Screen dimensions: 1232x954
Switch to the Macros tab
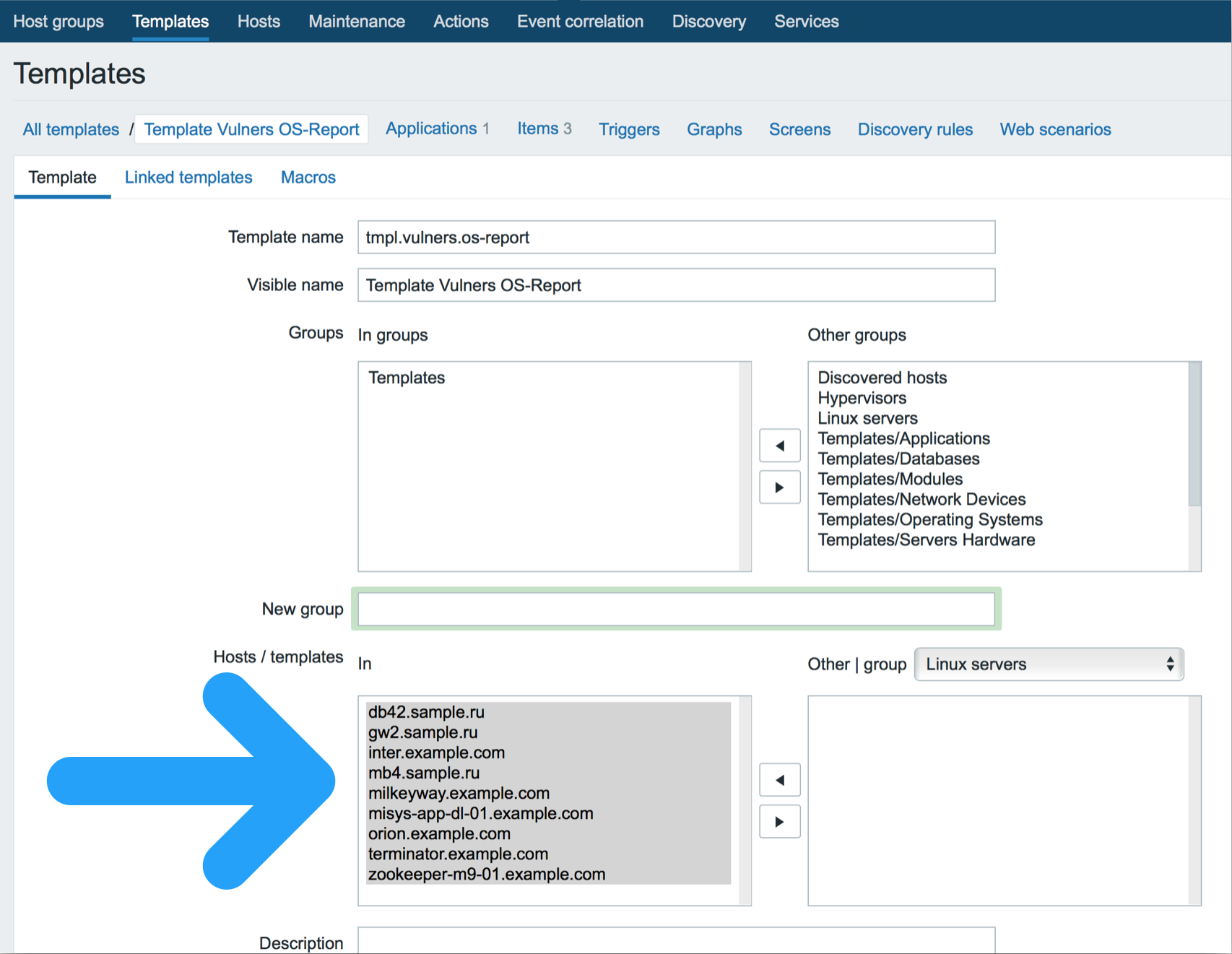[x=308, y=177]
